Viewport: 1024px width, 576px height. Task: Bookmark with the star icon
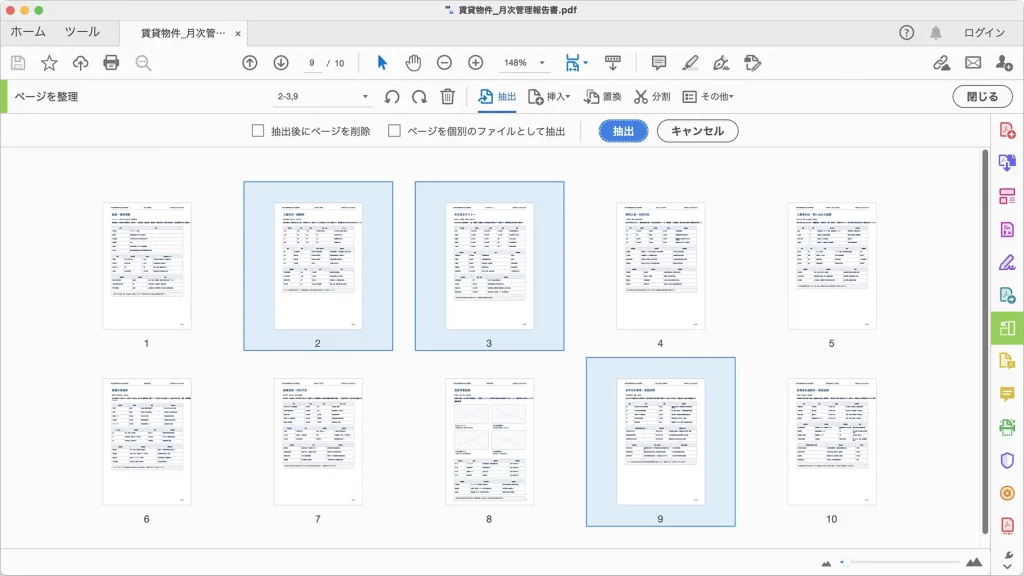[49, 63]
